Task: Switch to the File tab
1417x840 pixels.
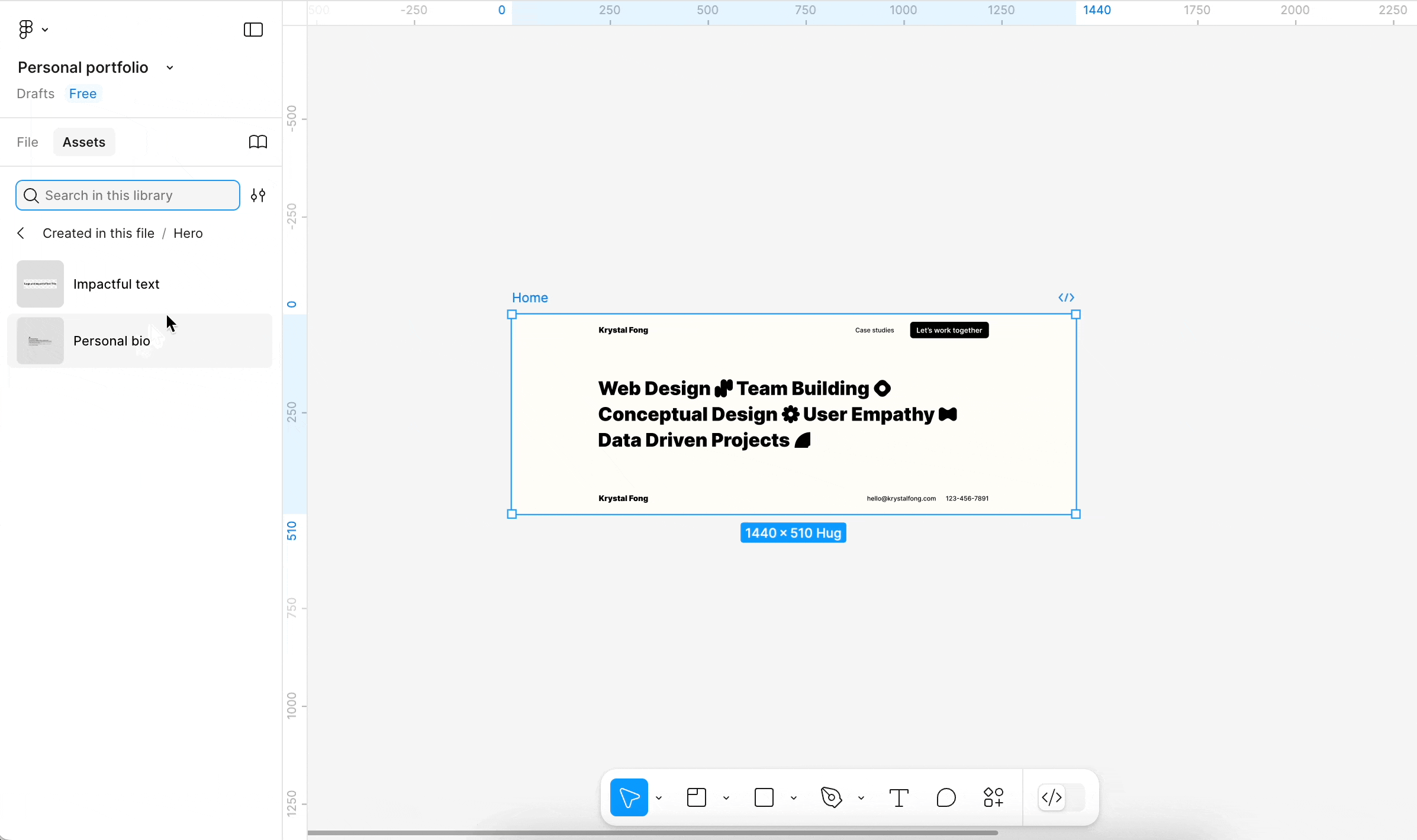Action: click(28, 142)
